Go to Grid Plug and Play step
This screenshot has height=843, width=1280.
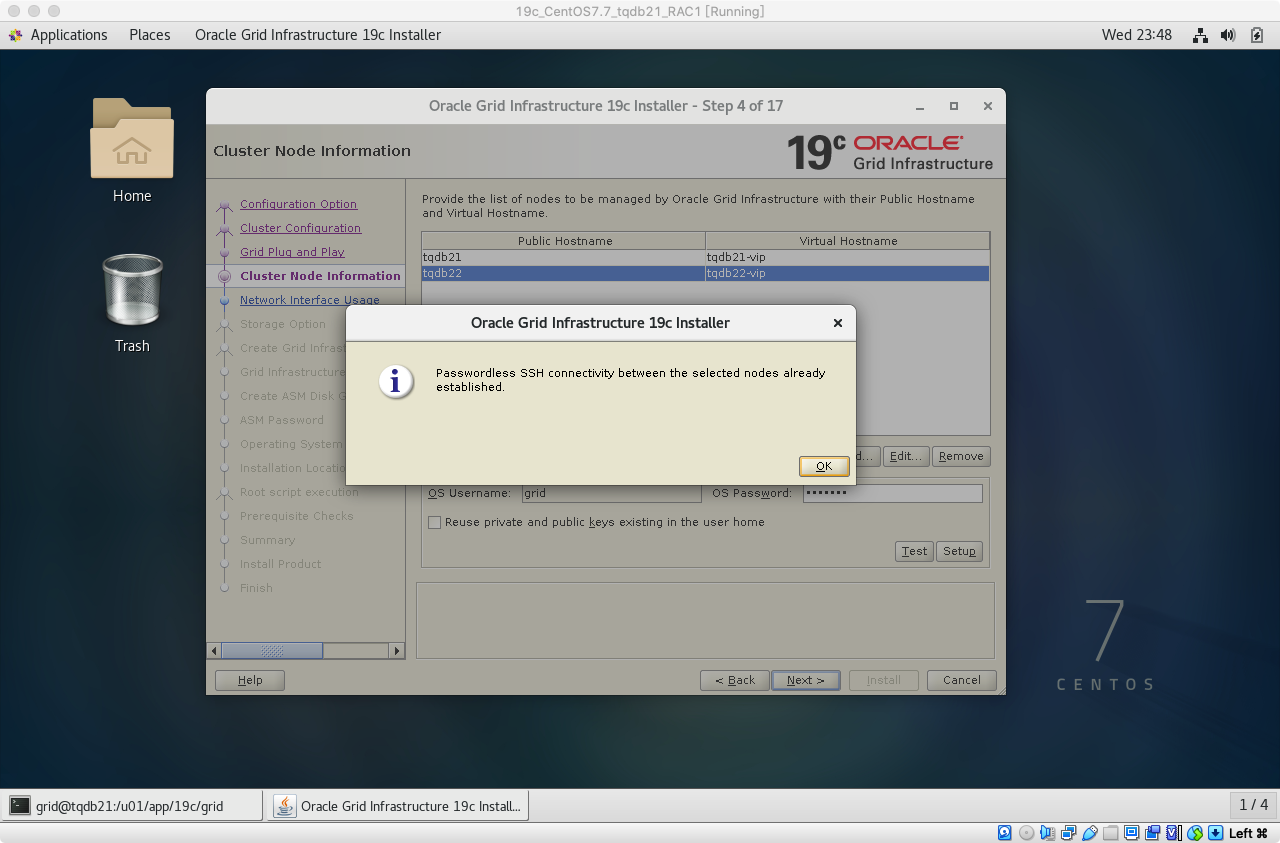pos(292,252)
